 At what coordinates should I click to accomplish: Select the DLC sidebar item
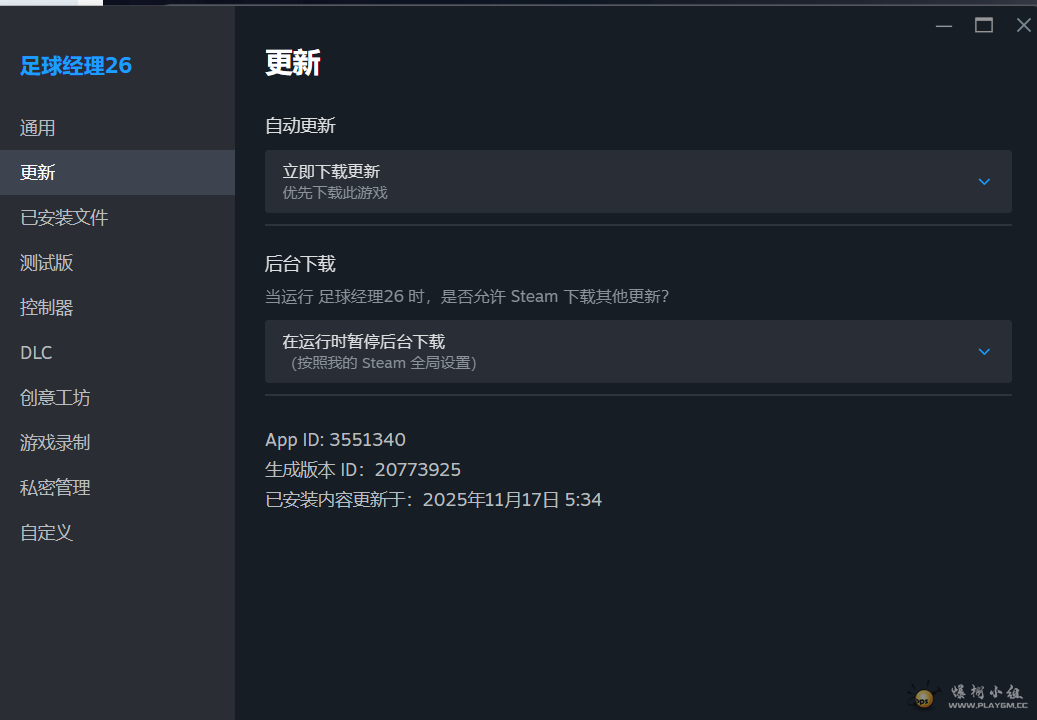[36, 353]
